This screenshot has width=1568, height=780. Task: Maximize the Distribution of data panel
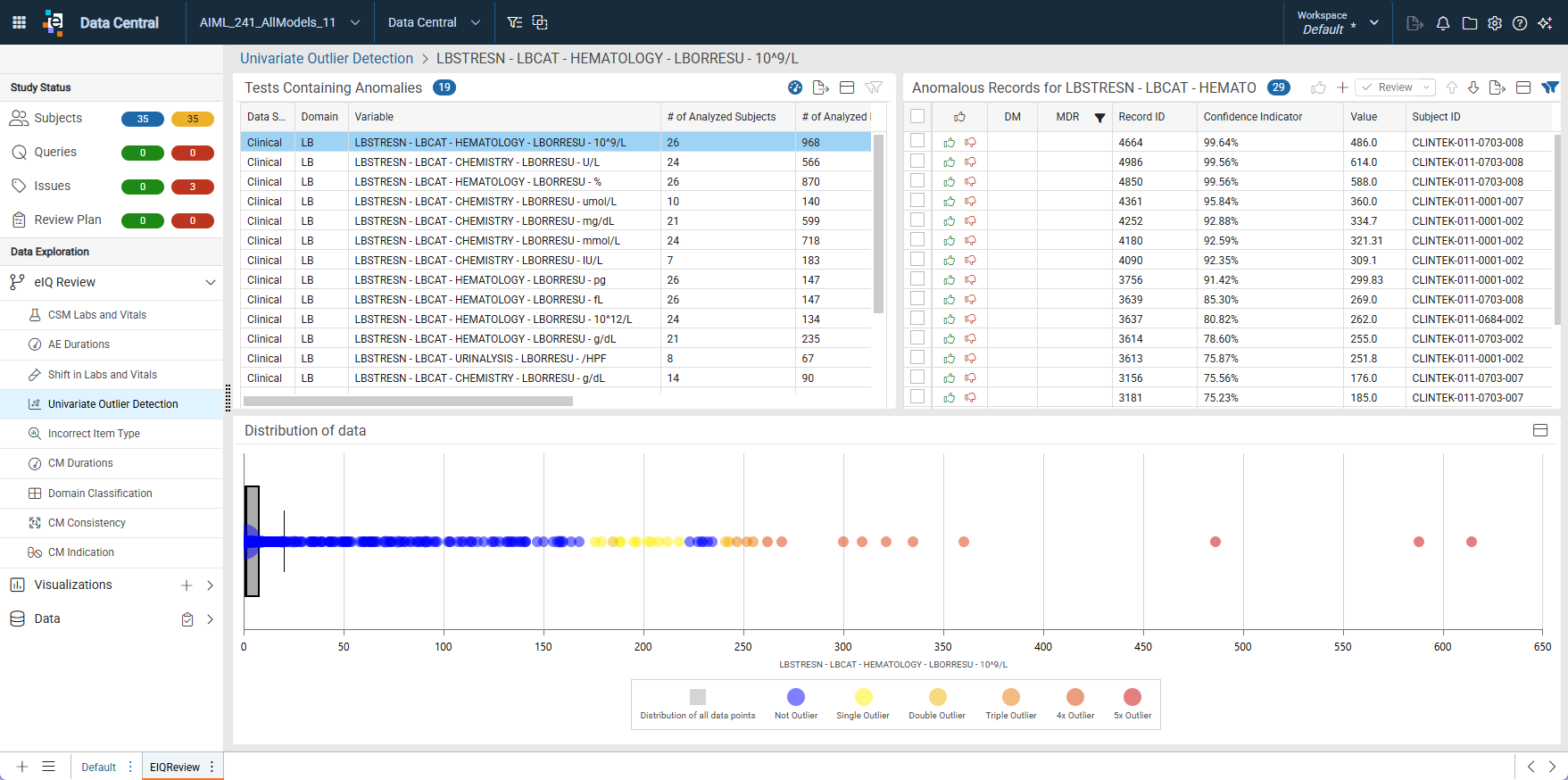pos(1540,430)
